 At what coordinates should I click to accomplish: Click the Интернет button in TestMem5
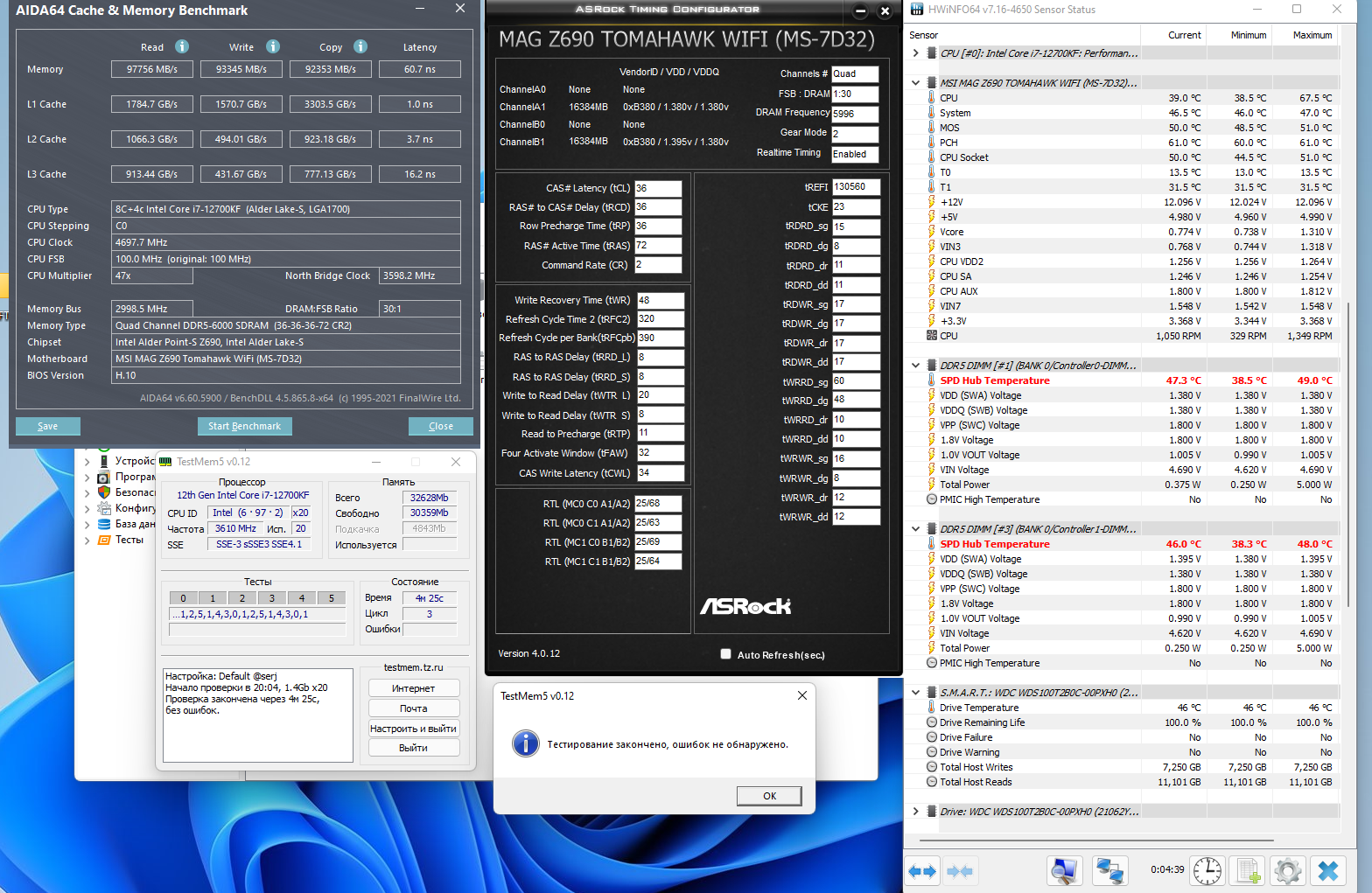pyautogui.click(x=414, y=688)
